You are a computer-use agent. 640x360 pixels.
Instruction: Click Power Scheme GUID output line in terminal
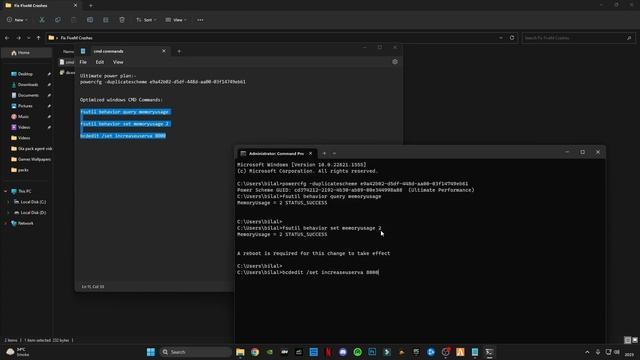coord(356,190)
